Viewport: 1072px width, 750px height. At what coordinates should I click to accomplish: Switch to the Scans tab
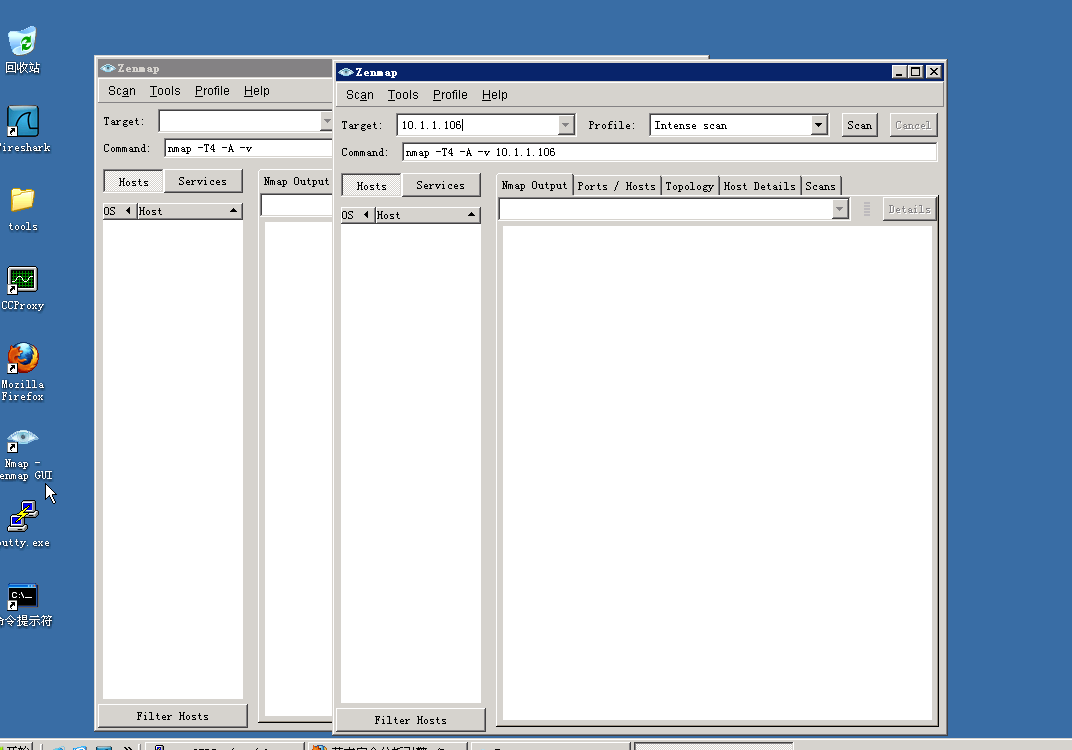(820, 186)
